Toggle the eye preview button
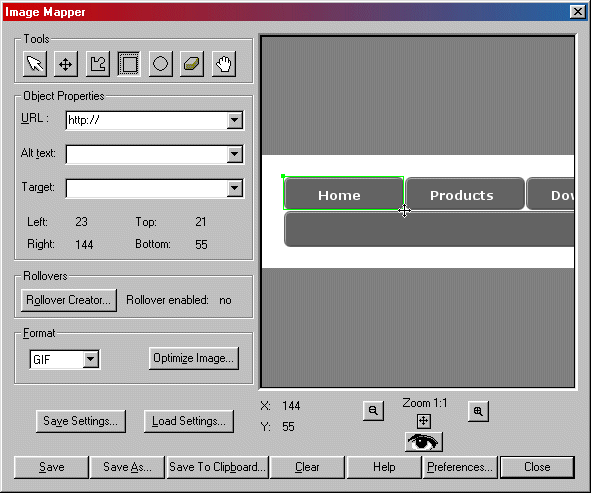Image resolution: width=591 pixels, height=493 pixels. (x=424, y=442)
